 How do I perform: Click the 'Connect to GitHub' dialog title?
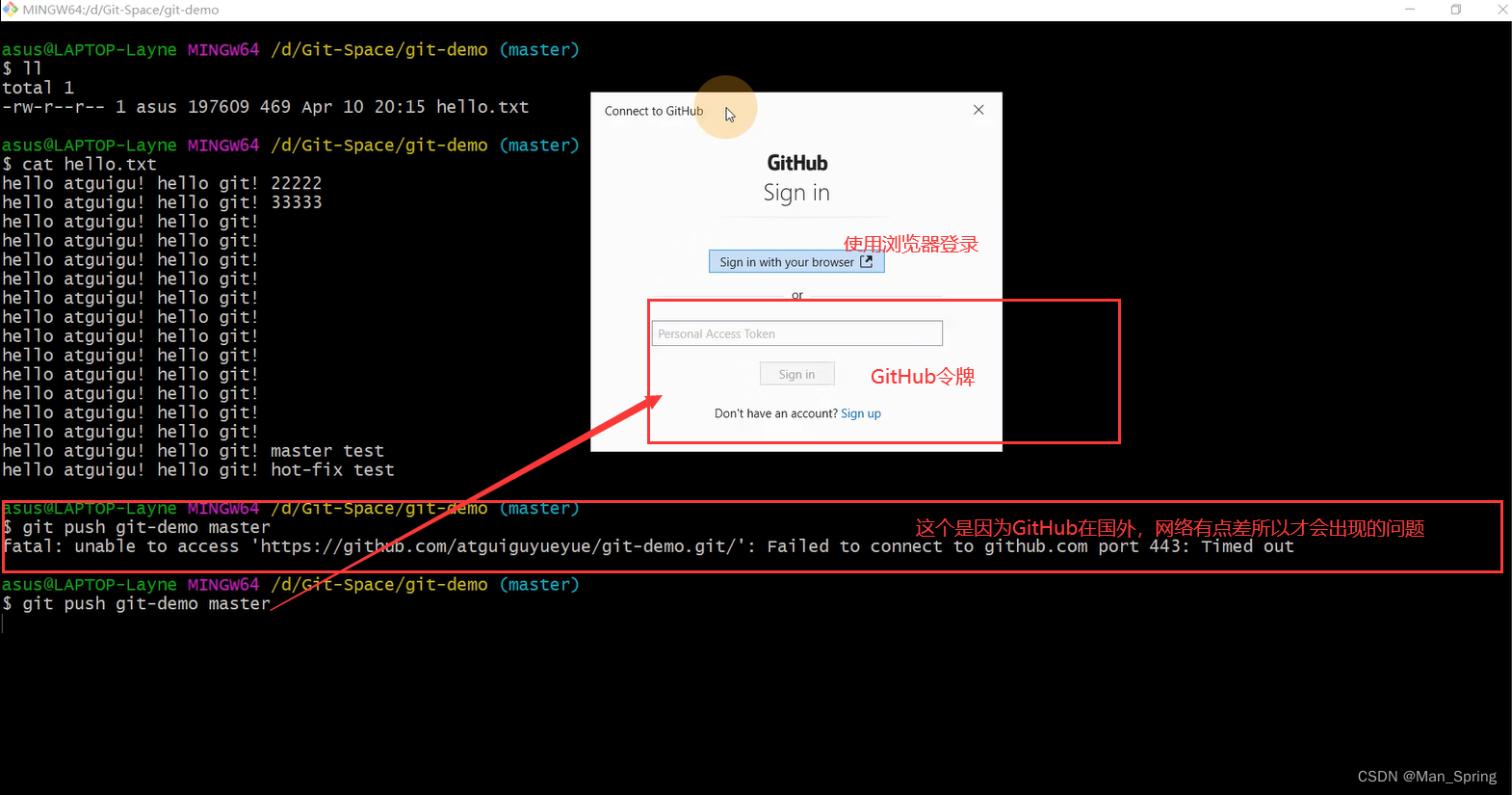pos(654,111)
